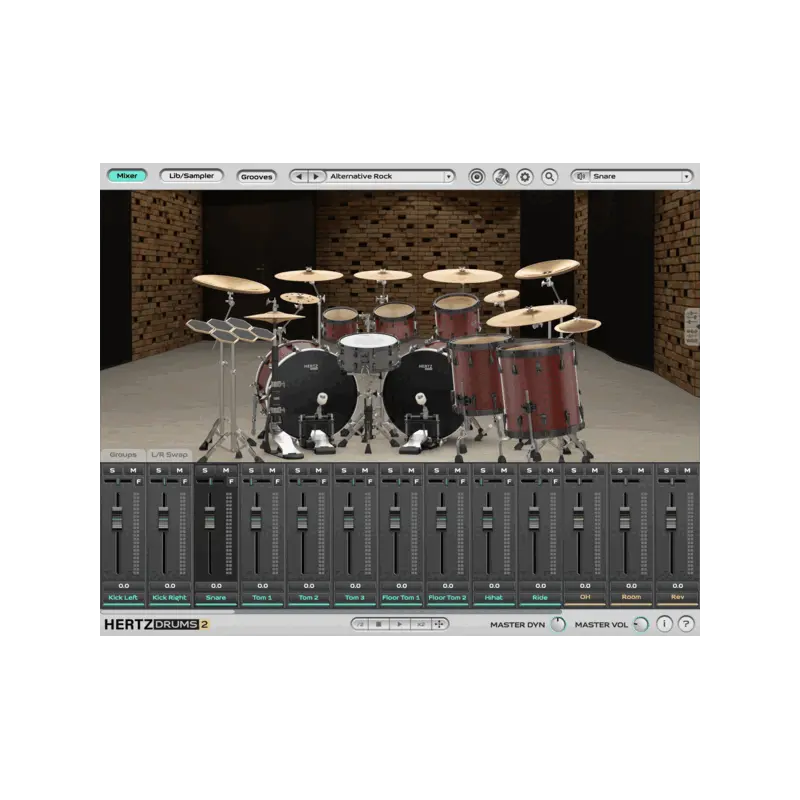Viewport: 800px width, 800px height.
Task: Click the left black kick drum head
Action: pos(314,393)
